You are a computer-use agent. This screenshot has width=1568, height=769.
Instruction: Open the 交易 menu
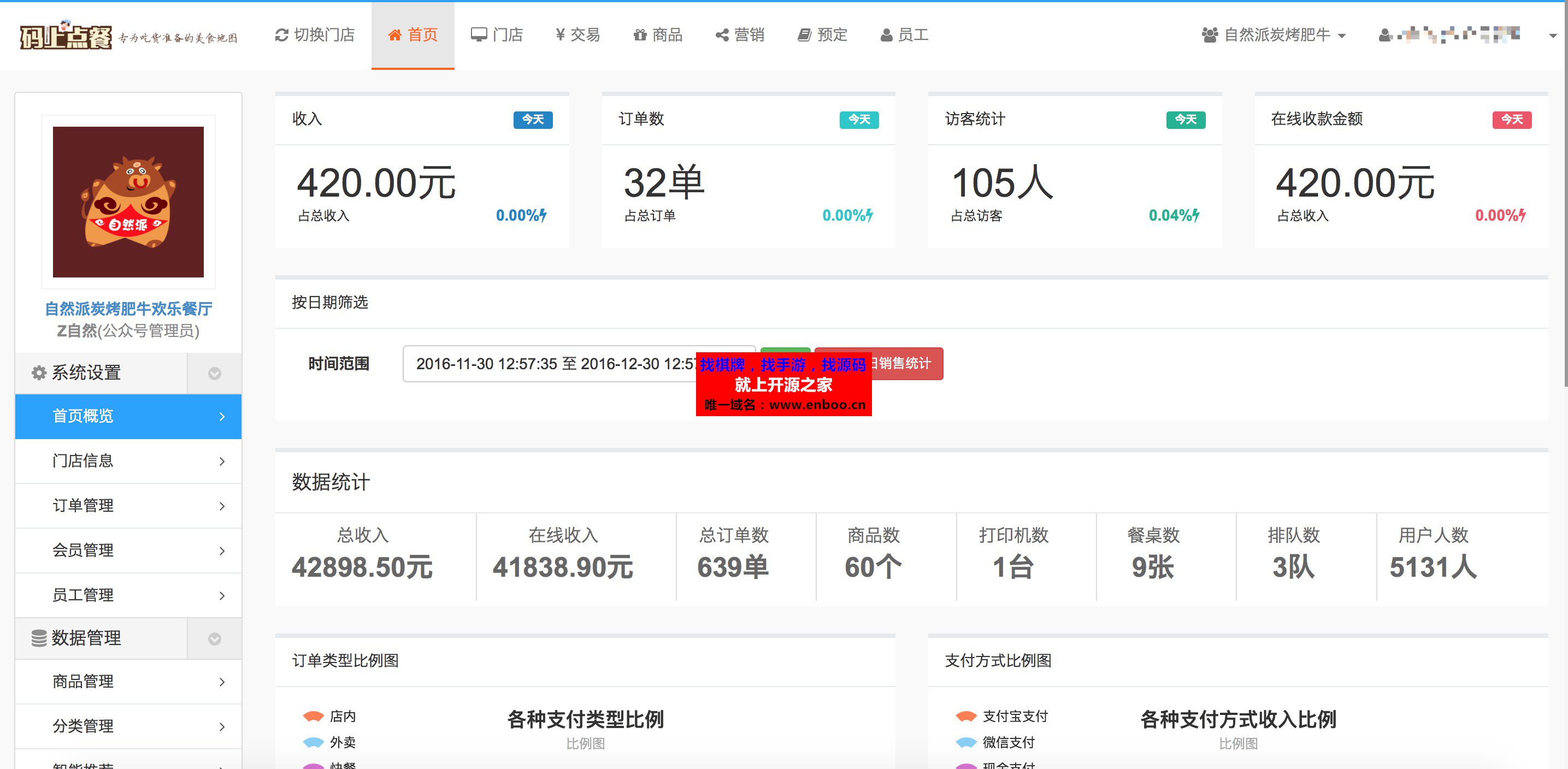pyautogui.click(x=577, y=36)
